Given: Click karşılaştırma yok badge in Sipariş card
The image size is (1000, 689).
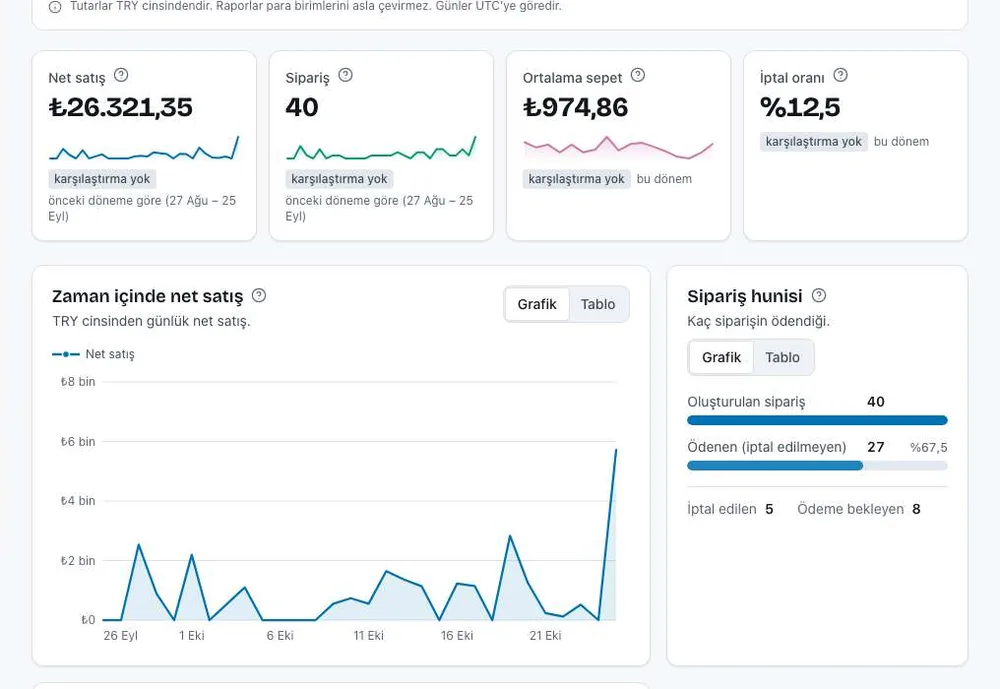Looking at the screenshot, I should [x=339, y=179].
